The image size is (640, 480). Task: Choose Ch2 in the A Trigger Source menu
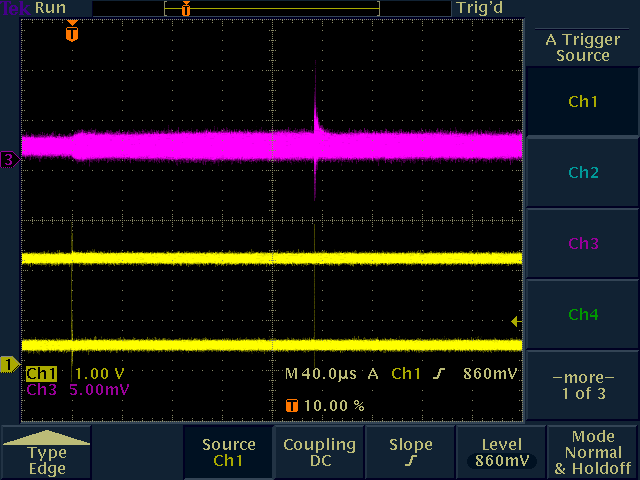(582, 173)
